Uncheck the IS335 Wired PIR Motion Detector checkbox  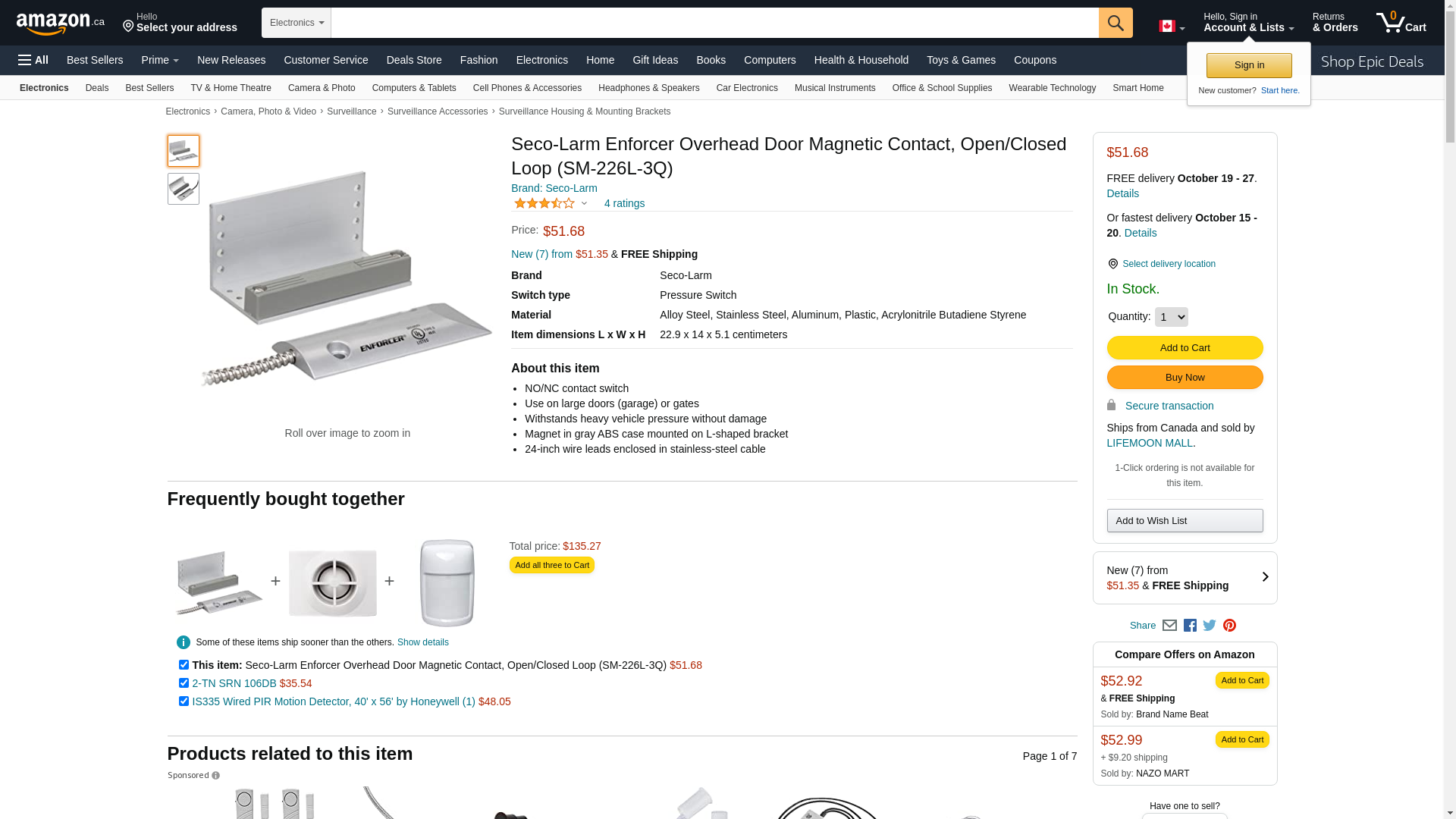(x=184, y=701)
